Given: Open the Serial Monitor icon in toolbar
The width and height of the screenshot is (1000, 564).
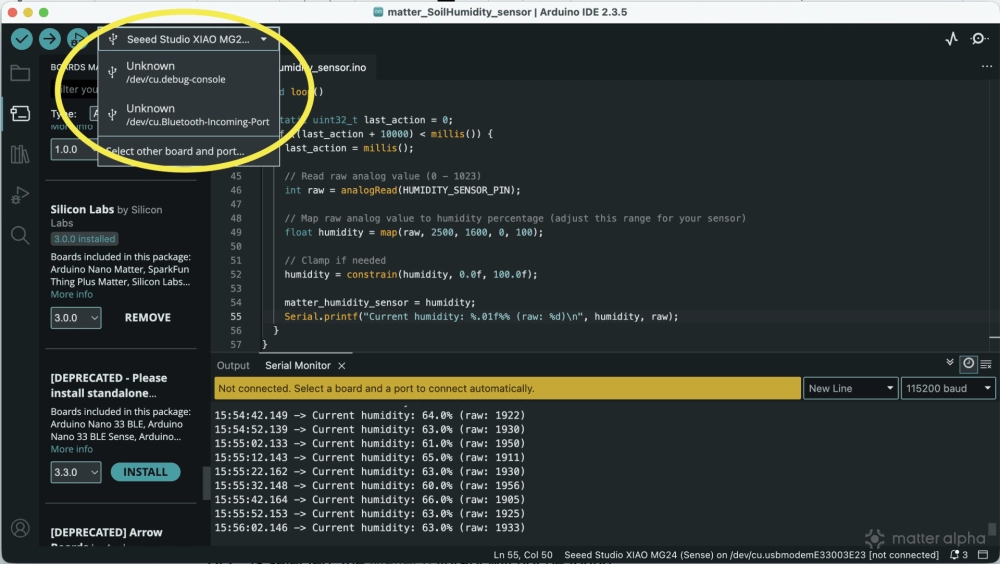Looking at the screenshot, I should [979, 39].
